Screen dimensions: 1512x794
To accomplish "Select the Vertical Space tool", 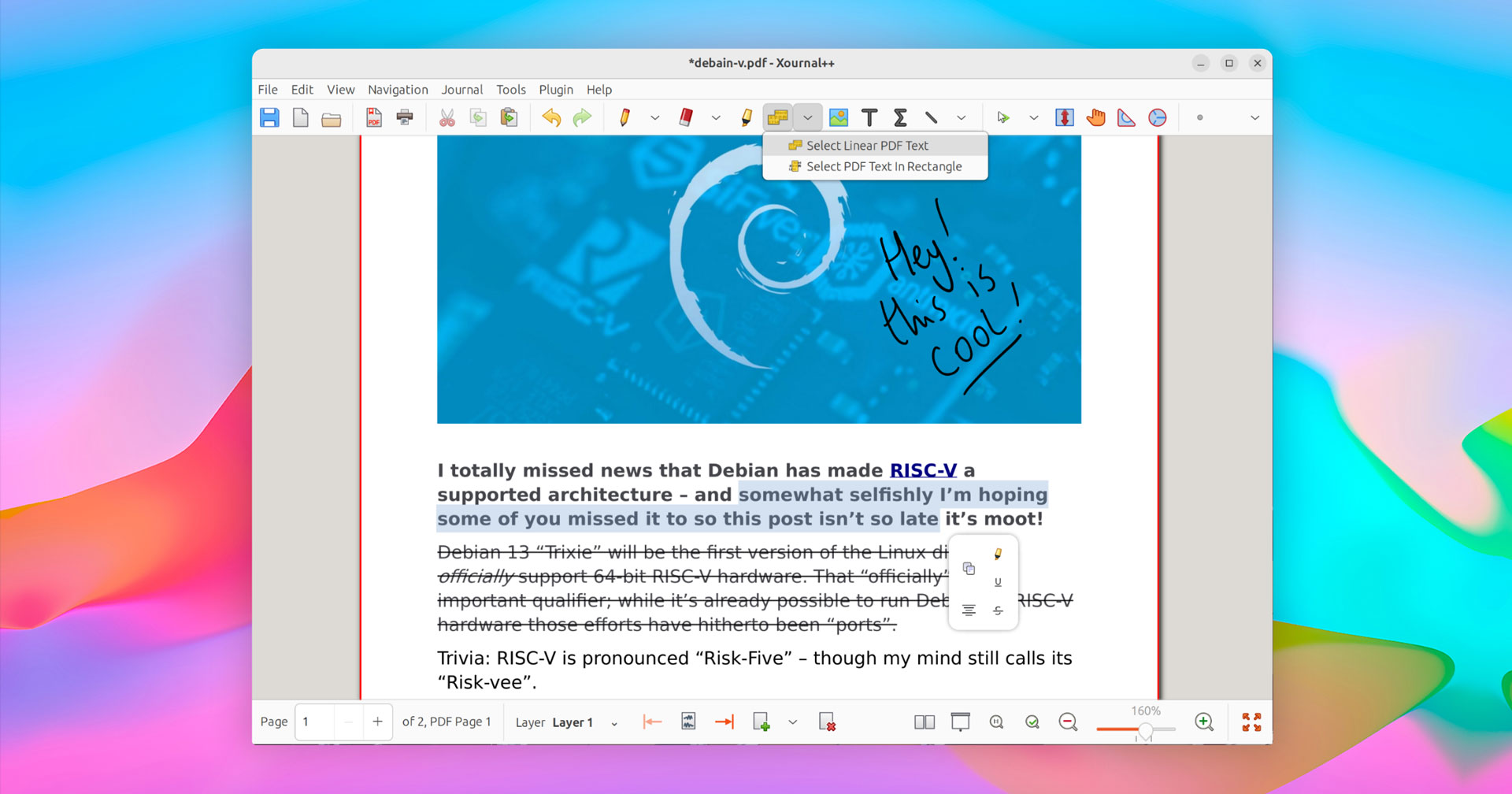I will point(1065,118).
